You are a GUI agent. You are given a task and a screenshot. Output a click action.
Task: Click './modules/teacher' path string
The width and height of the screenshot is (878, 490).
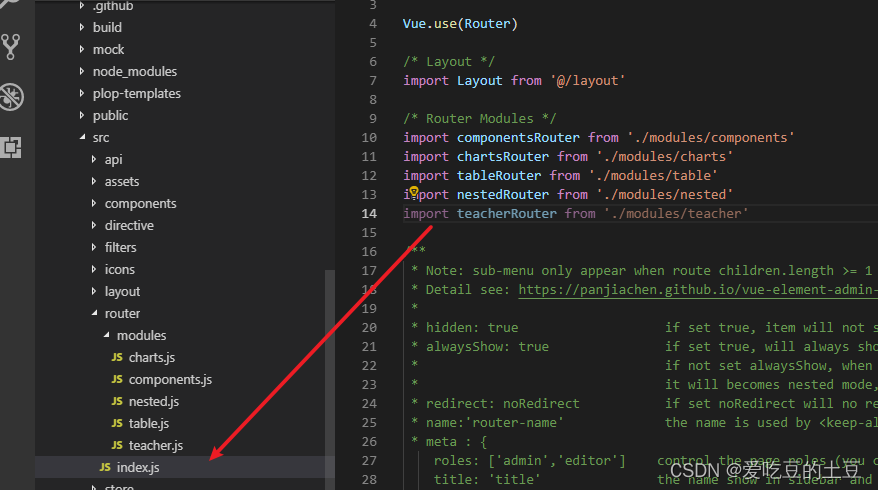[x=676, y=213]
